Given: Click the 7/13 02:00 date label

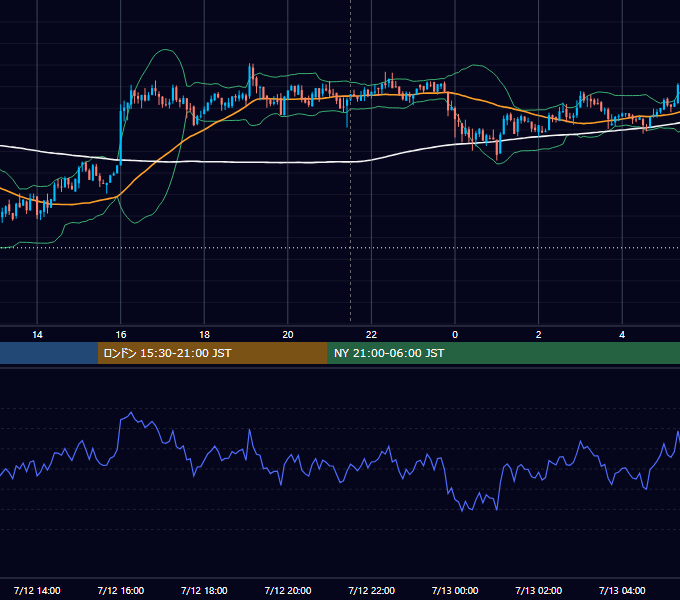Looking at the screenshot, I should (x=539, y=590).
